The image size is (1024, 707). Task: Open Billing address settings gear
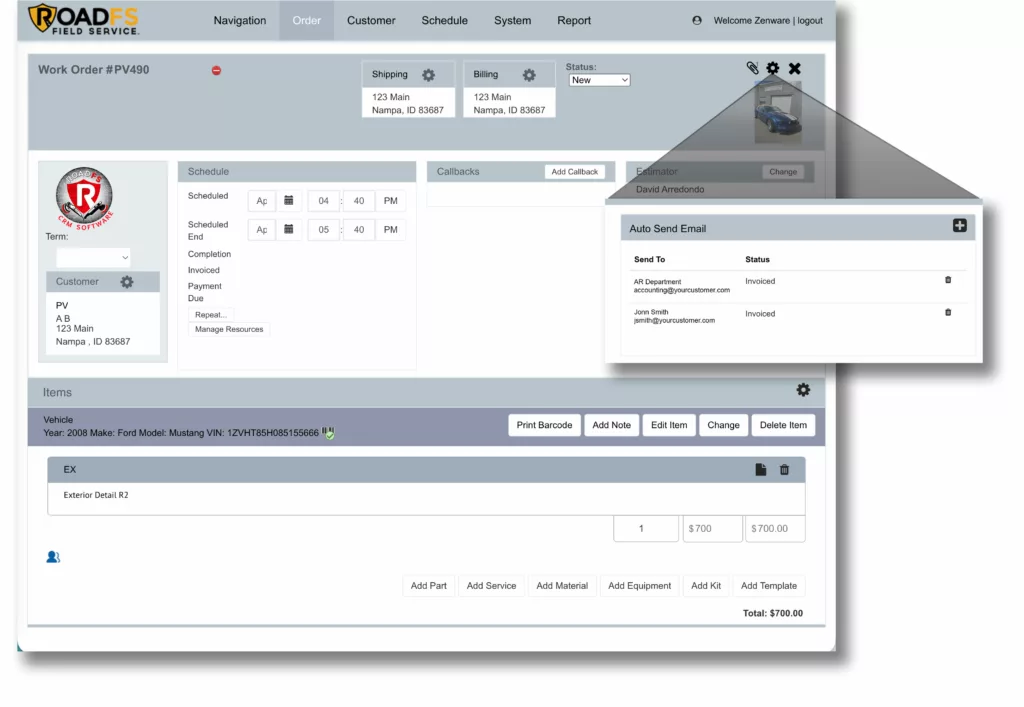click(x=529, y=75)
